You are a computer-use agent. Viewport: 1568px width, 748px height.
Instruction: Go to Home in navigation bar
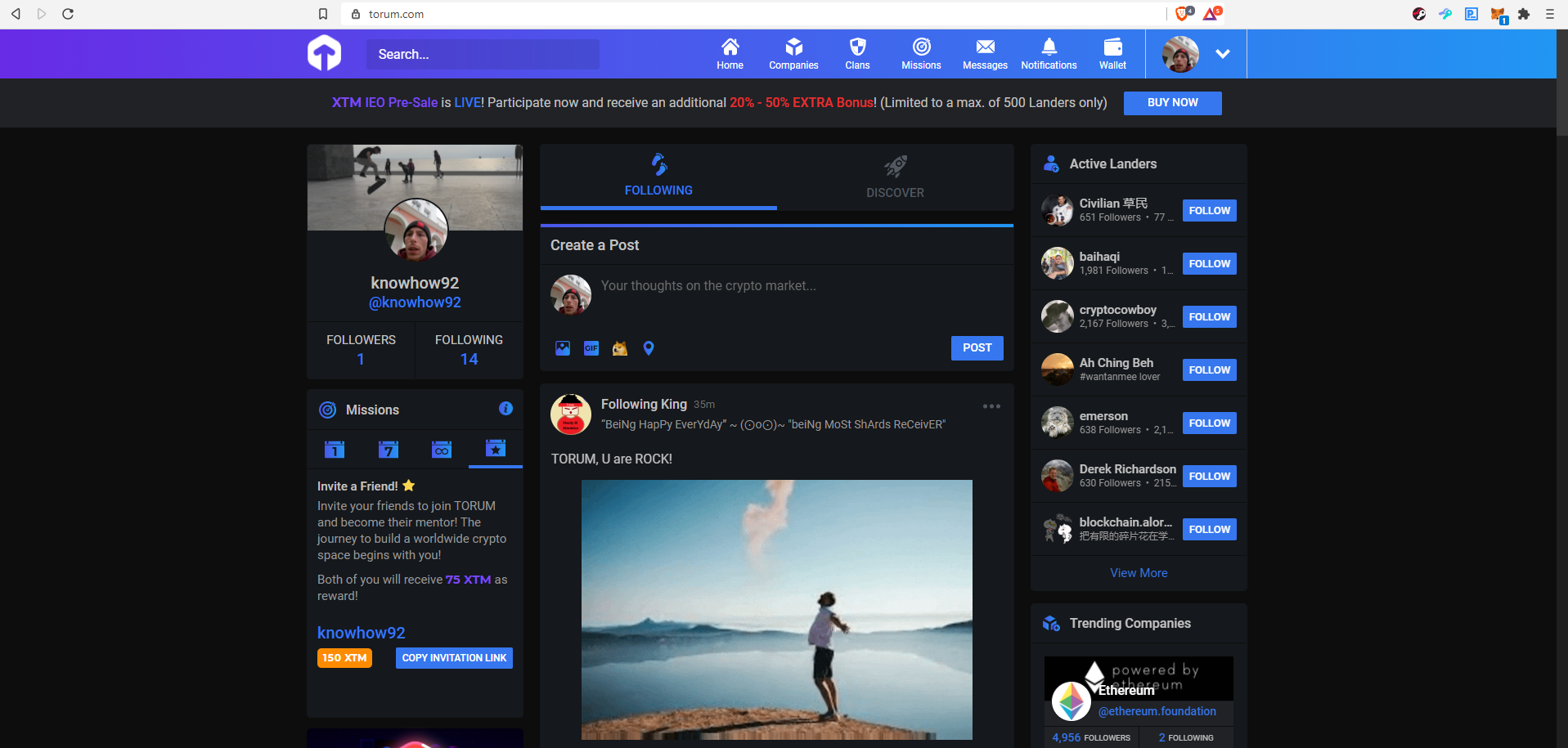point(730,54)
